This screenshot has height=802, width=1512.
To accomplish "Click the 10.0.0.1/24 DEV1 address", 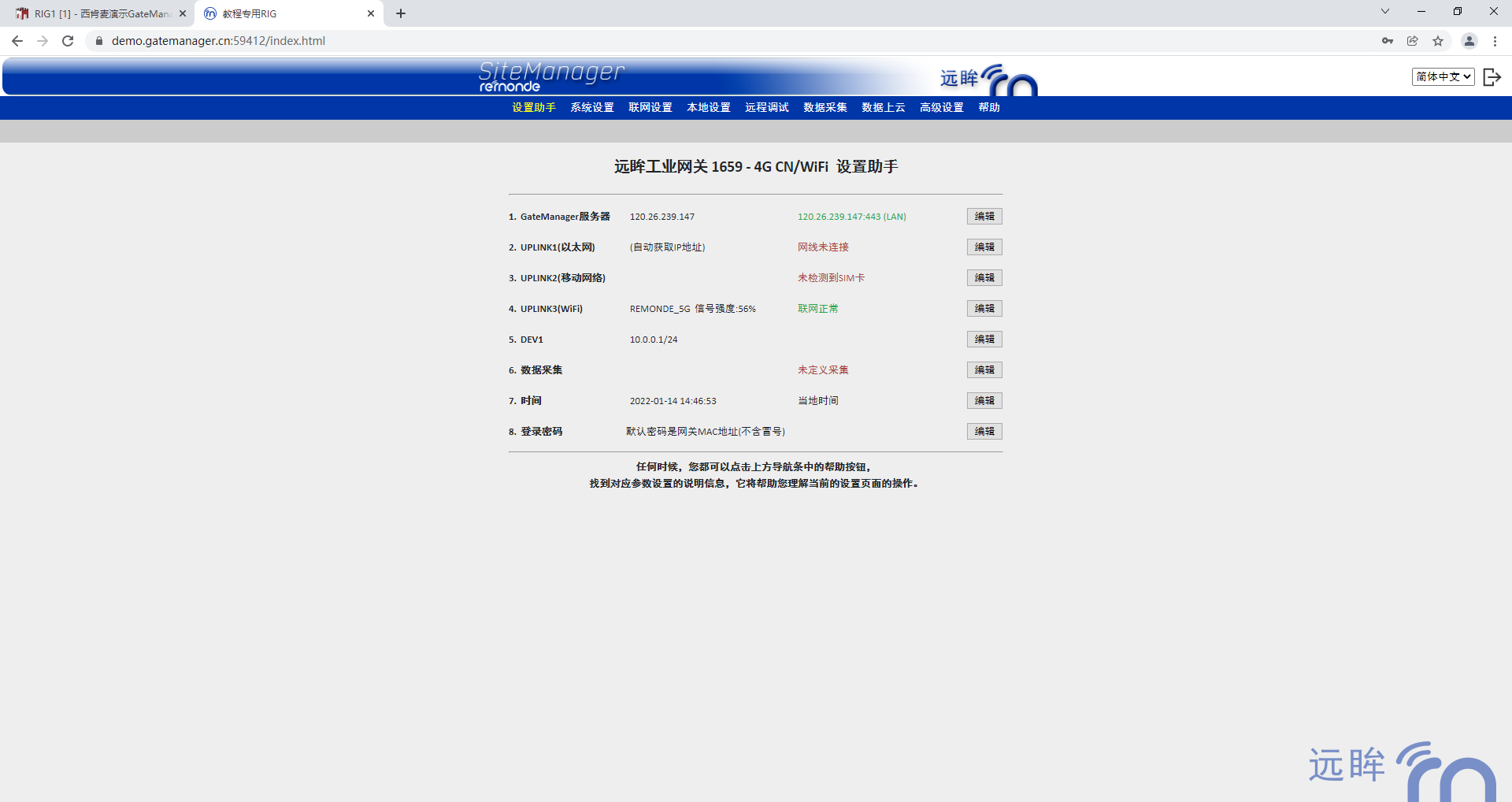I will (x=654, y=340).
